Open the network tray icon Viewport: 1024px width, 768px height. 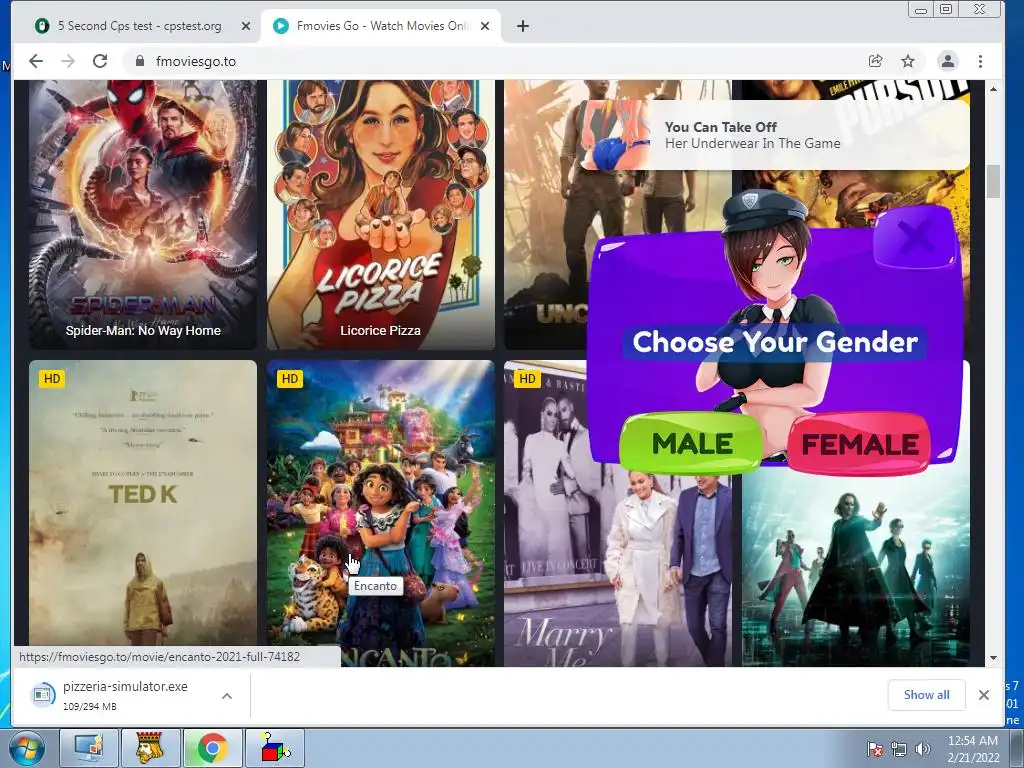click(x=899, y=749)
